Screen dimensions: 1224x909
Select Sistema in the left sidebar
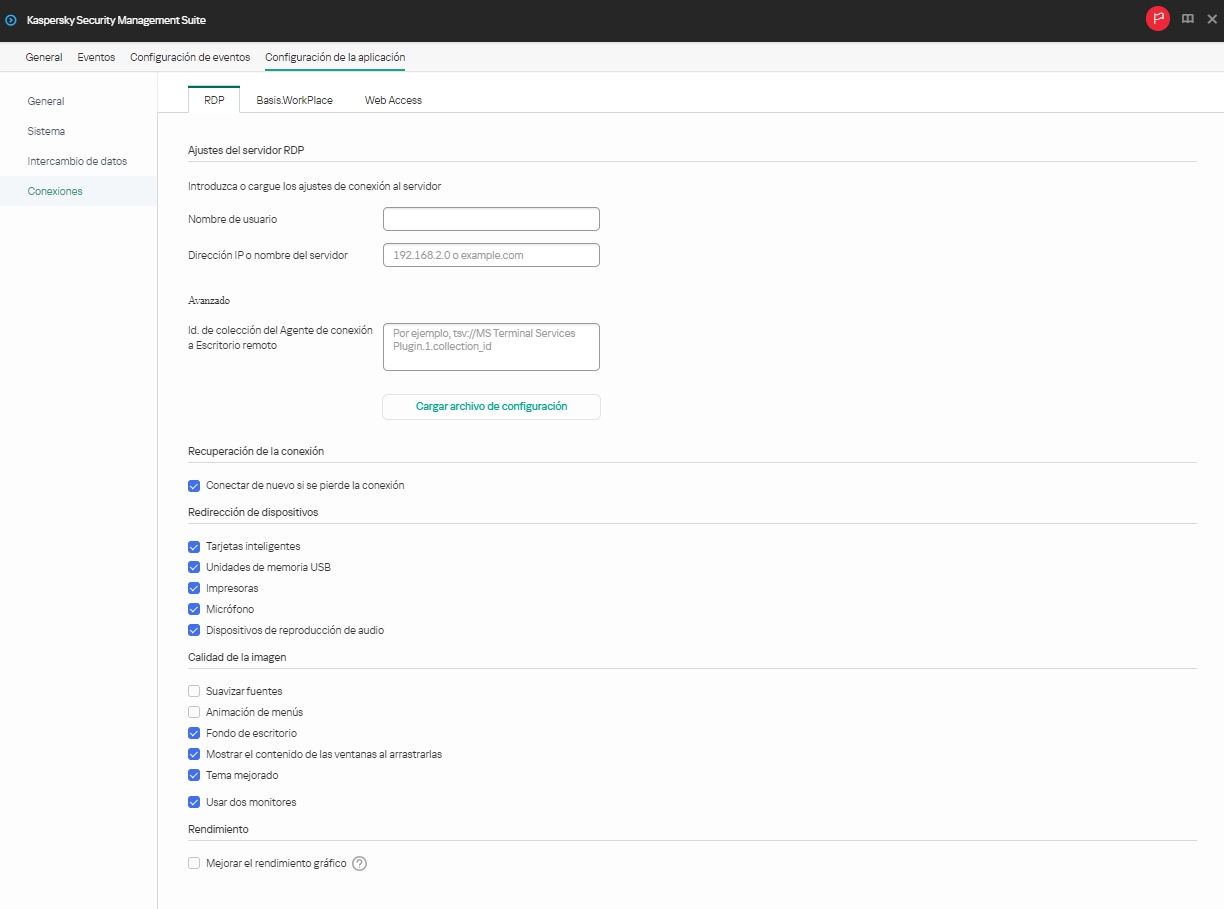(46, 131)
